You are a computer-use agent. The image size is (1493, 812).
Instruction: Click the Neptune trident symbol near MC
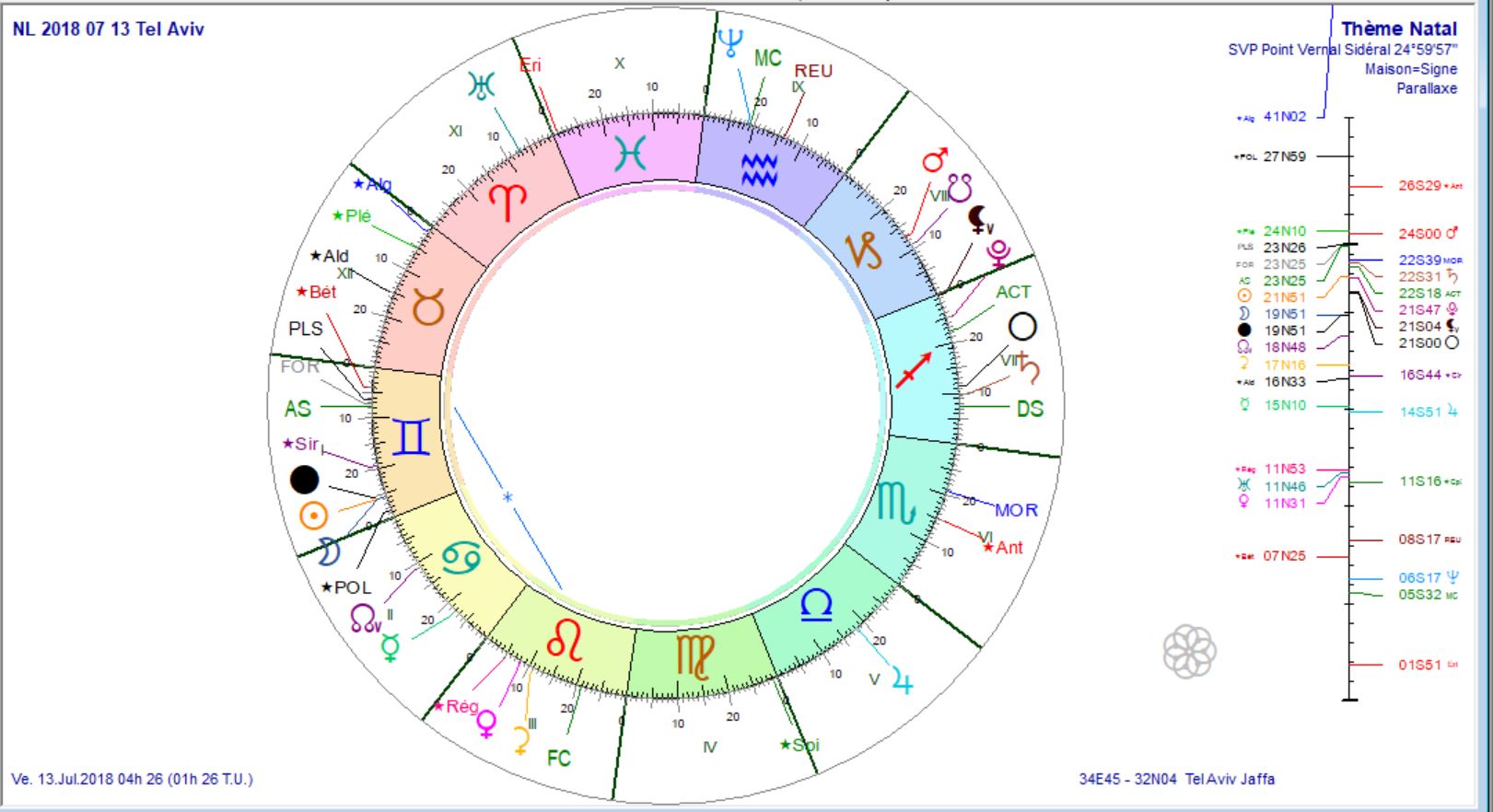(x=731, y=41)
